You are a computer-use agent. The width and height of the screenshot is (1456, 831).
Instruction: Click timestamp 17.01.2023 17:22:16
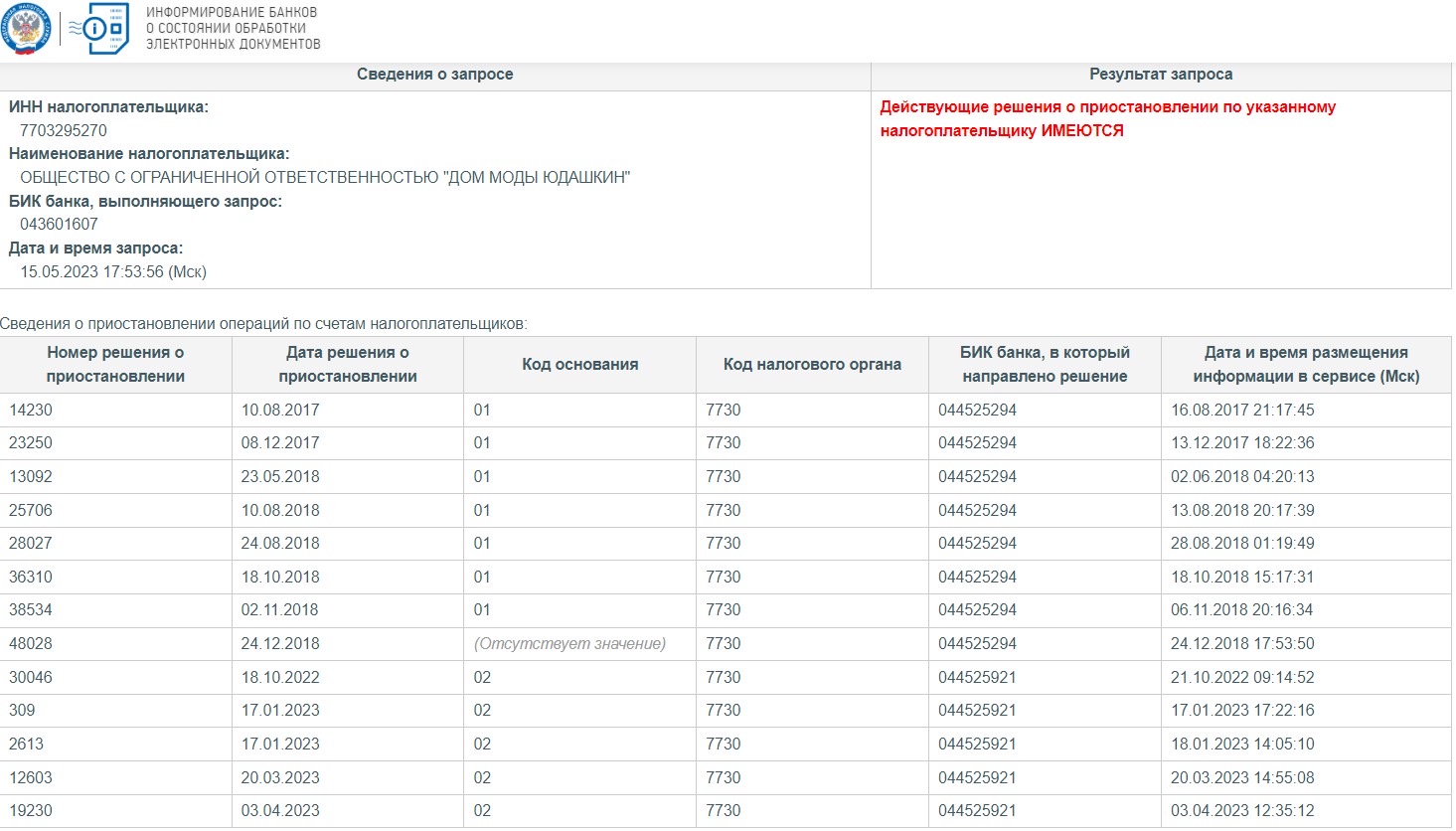pos(1242,711)
